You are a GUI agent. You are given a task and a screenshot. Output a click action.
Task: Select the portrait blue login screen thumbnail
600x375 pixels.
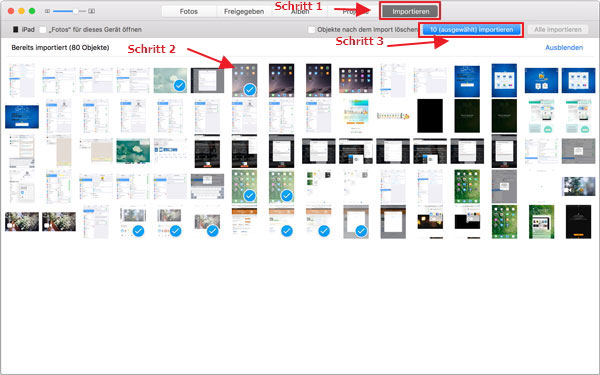pyautogui.click(x=467, y=81)
